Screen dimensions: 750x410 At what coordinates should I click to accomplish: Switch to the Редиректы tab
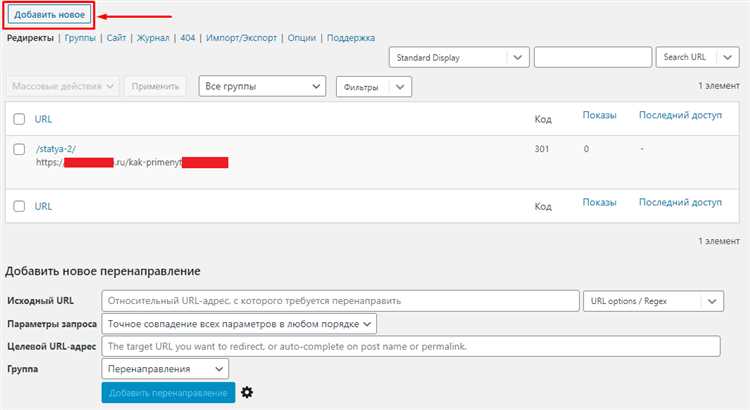30,38
